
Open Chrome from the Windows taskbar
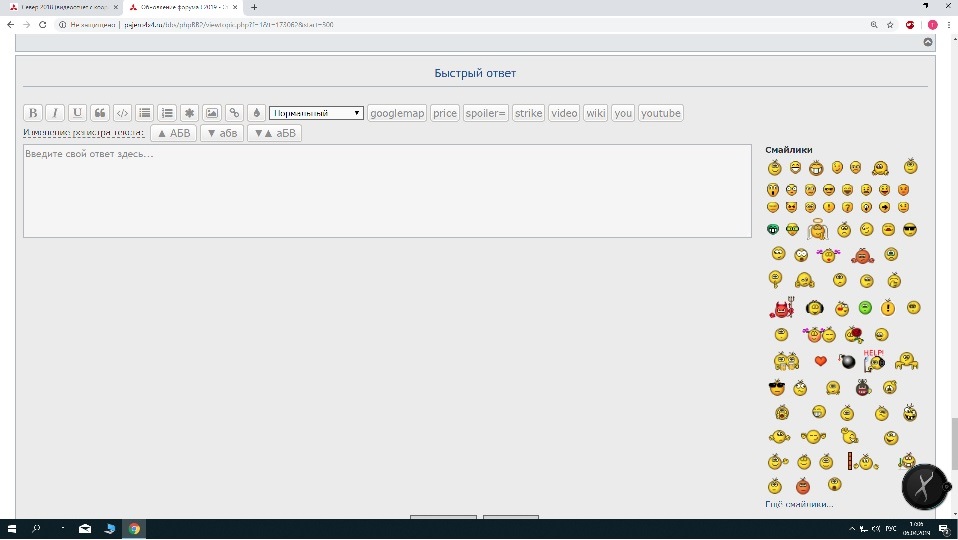tap(134, 528)
